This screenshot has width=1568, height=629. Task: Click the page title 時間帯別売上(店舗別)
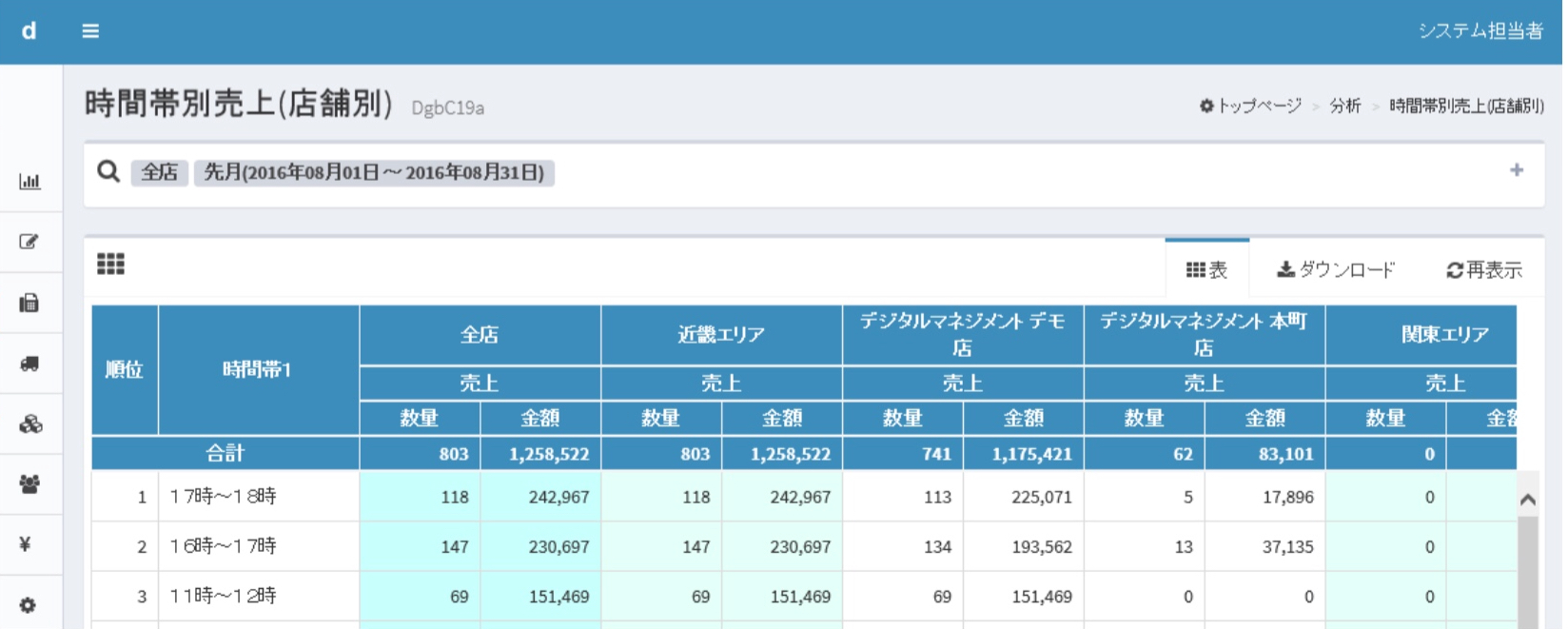pos(239,103)
